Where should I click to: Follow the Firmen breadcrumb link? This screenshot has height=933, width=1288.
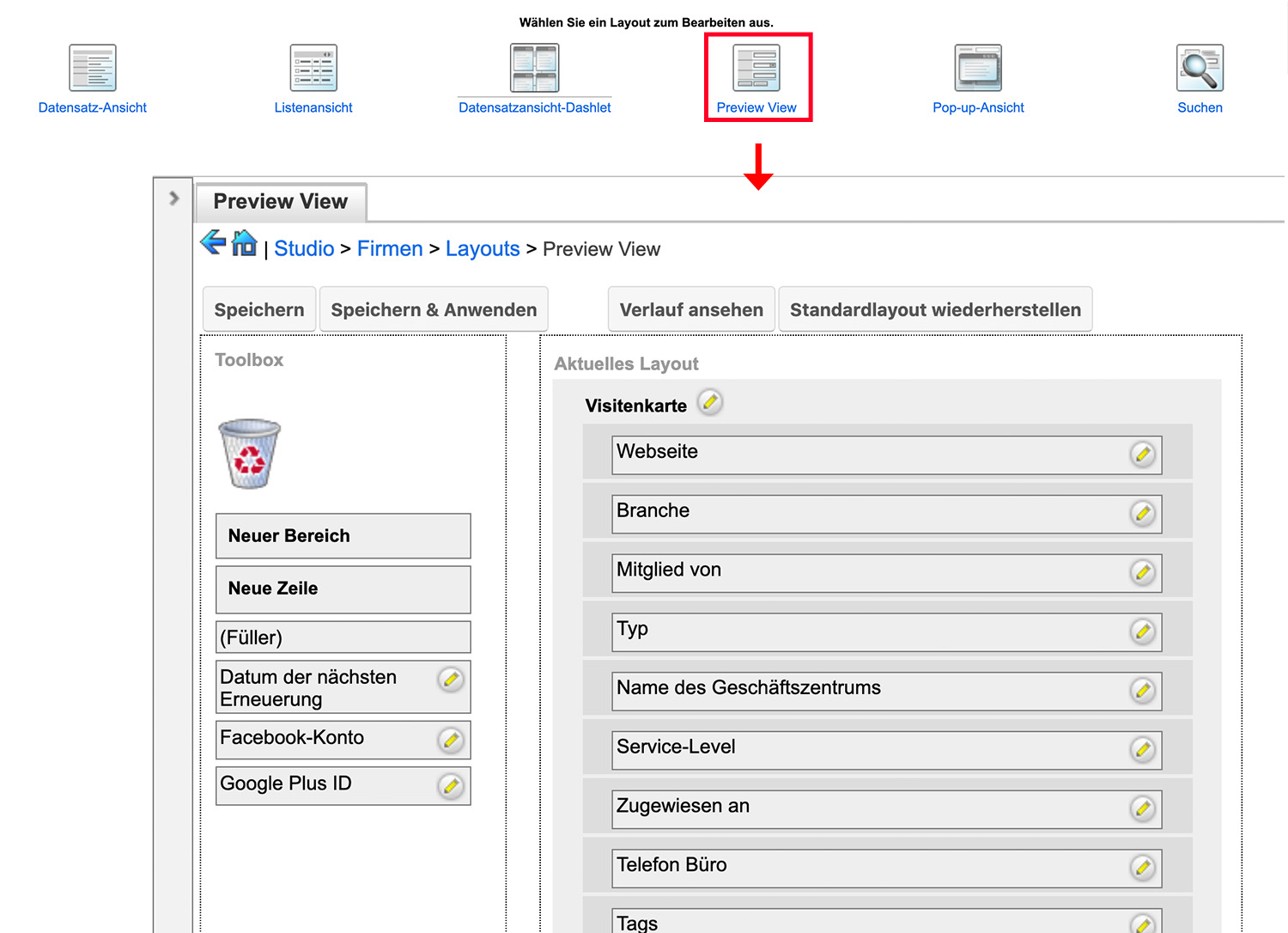(390, 249)
